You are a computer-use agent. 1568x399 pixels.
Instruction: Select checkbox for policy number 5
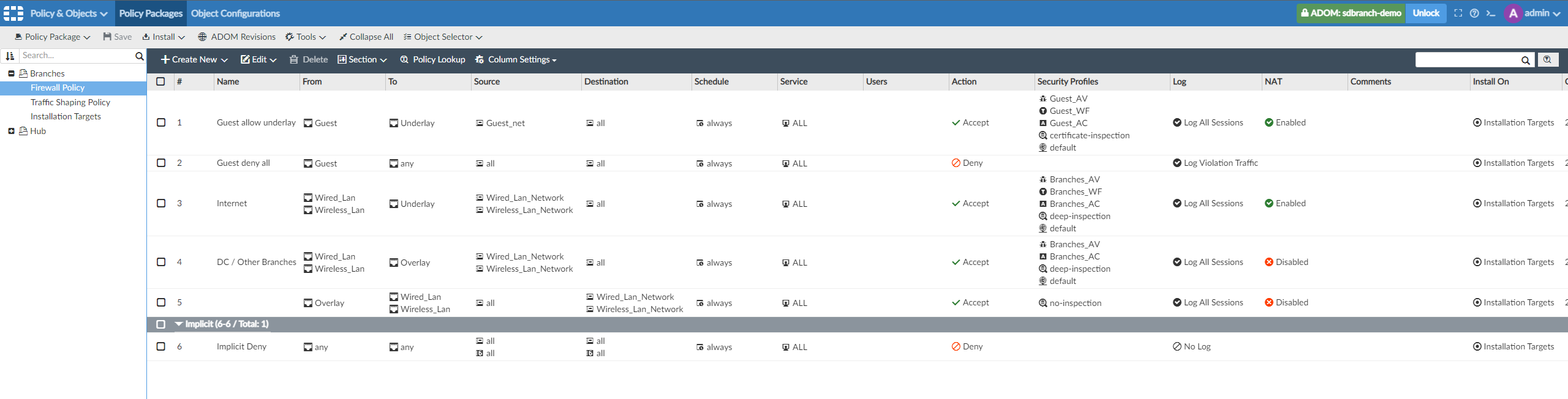tap(161, 302)
